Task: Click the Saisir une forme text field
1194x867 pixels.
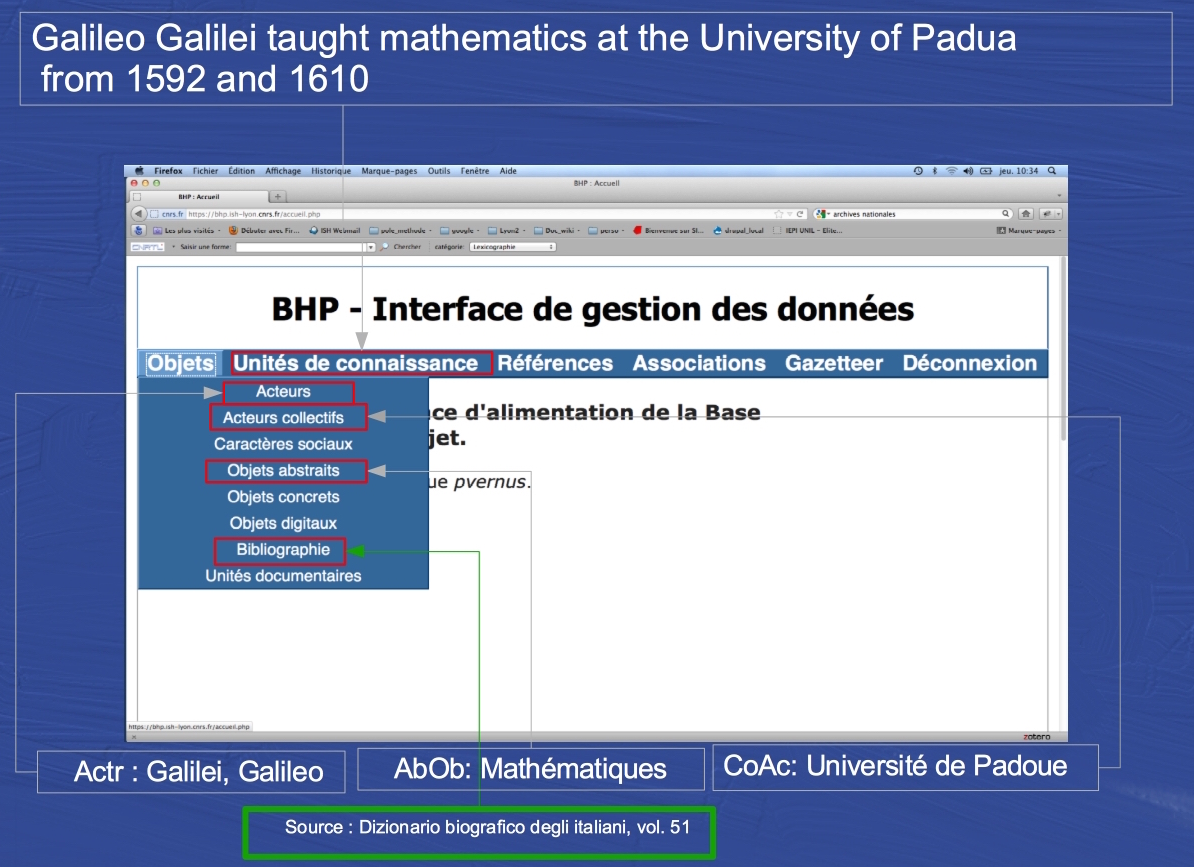Action: coord(300,247)
